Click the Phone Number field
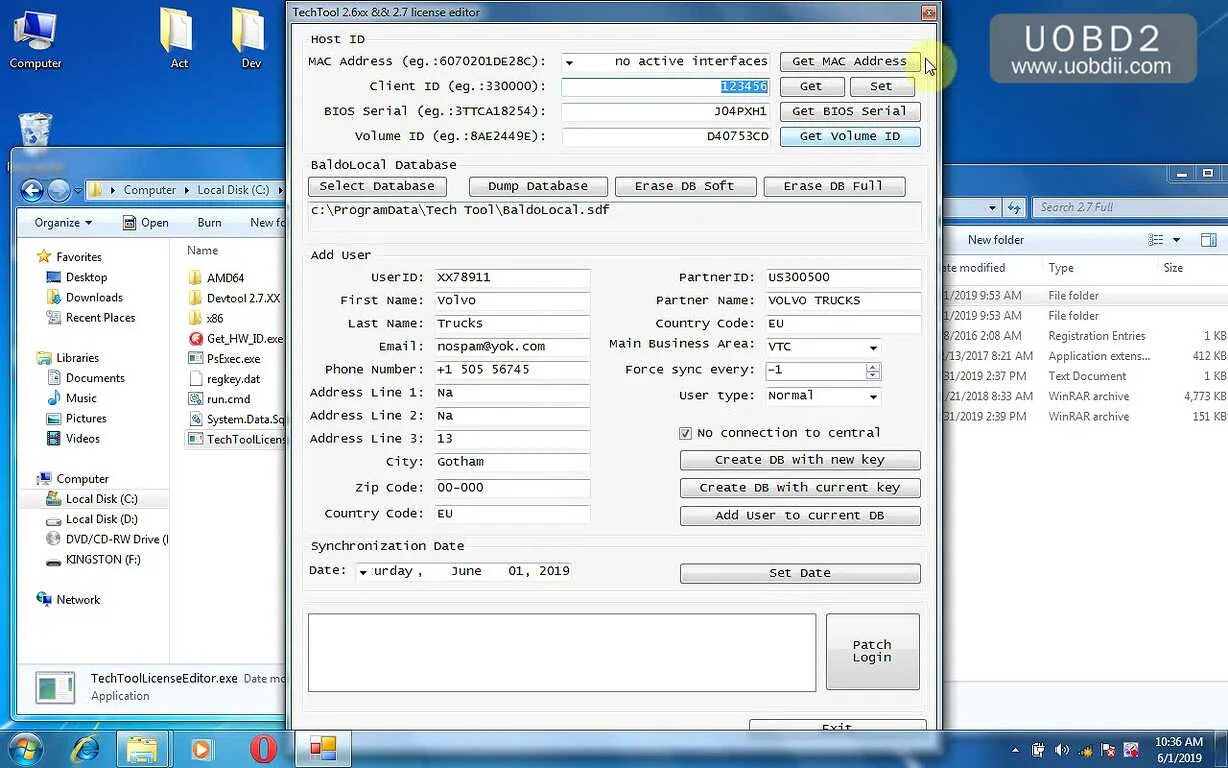Screen dimensions: 1228x768 [x=512, y=370]
